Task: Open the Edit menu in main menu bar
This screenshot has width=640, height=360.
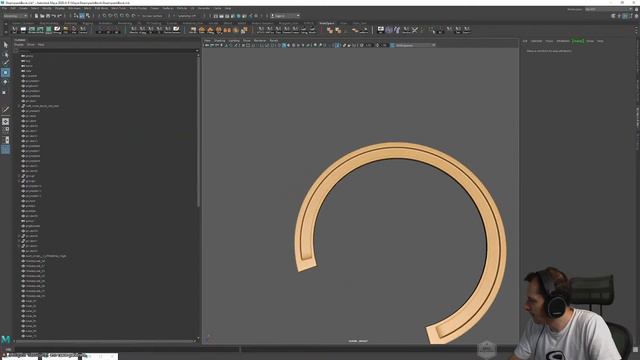Action: tap(13, 8)
